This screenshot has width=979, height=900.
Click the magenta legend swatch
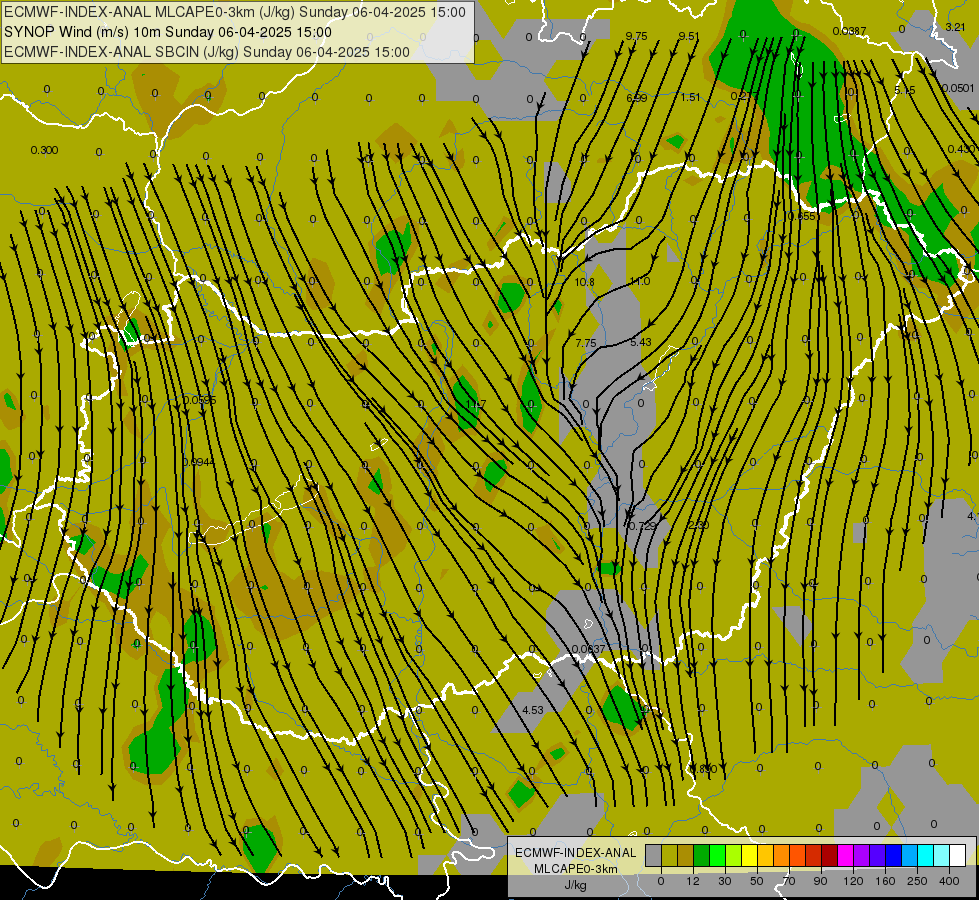pos(846,856)
